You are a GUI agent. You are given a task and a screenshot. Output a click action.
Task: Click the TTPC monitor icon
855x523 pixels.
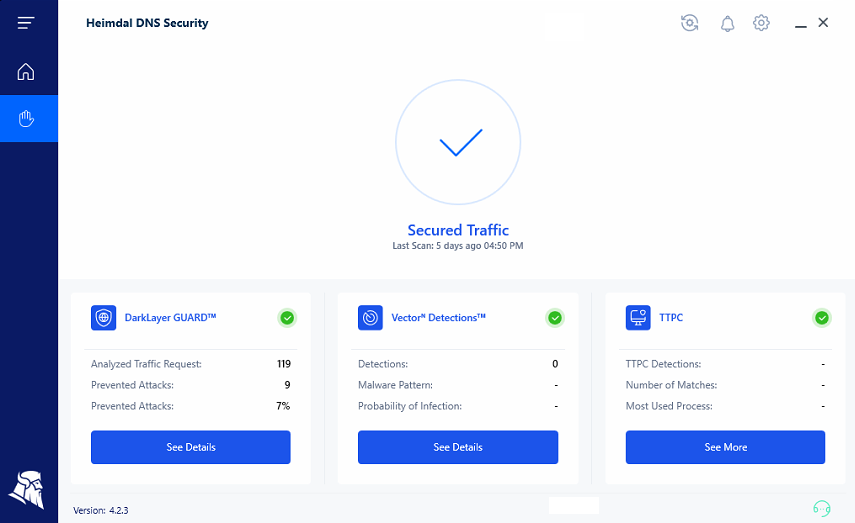(638, 317)
